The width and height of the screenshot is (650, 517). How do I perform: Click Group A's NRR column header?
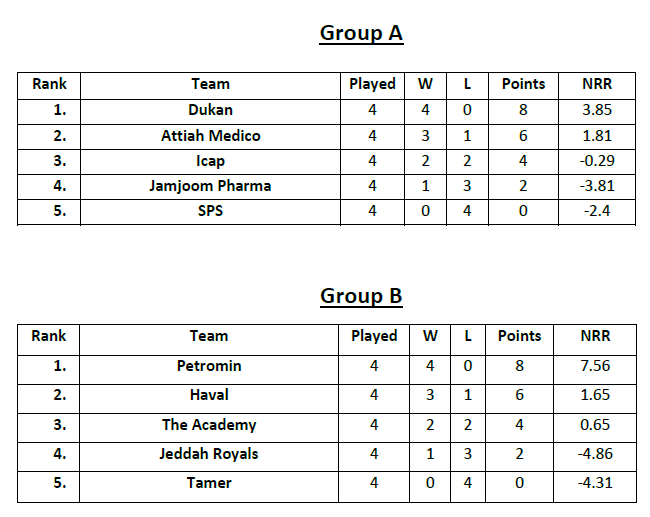tap(596, 84)
